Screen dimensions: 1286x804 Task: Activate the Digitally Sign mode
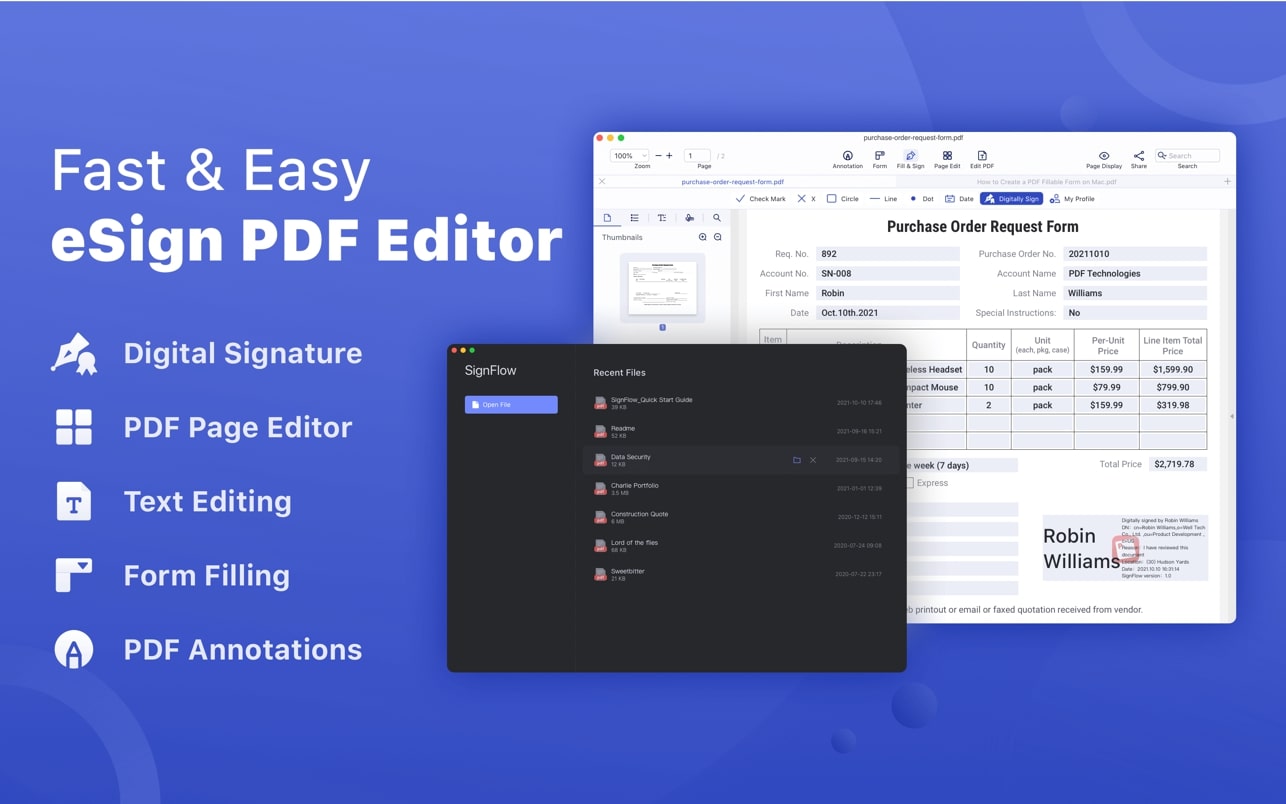[x=1012, y=198]
